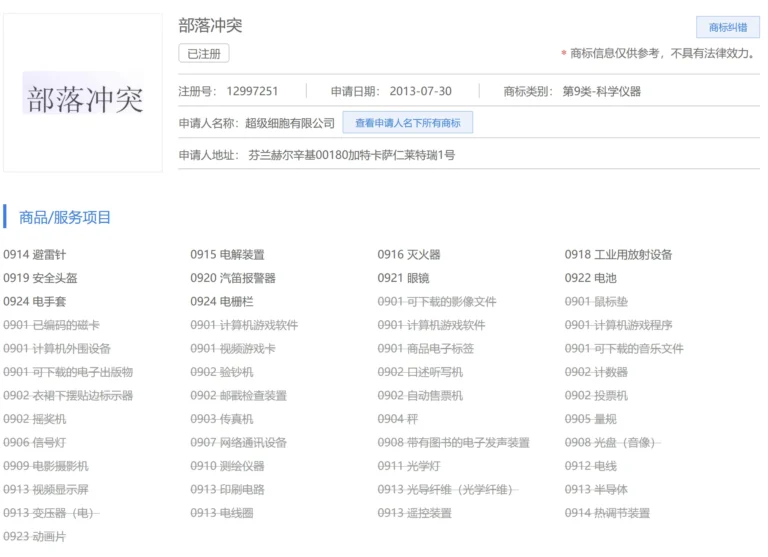Select item 0918 工业用放射设备
Image resolution: width=768 pixels, height=557 pixels.
618,255
